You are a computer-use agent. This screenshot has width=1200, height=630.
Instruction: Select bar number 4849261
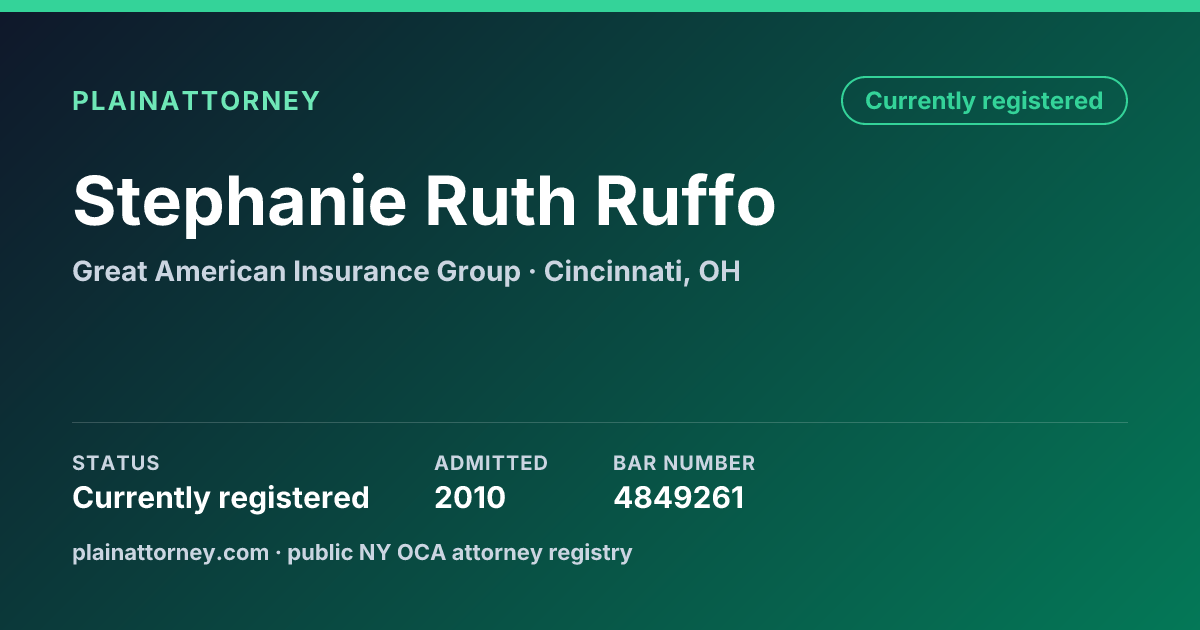[679, 498]
